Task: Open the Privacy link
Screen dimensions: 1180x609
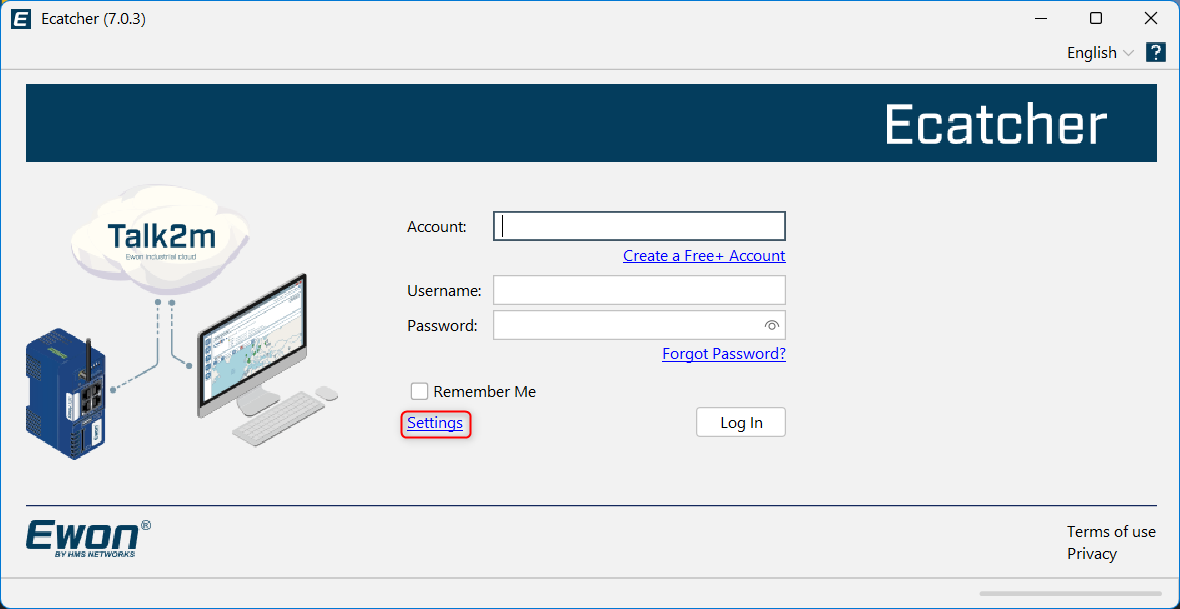Action: click(x=1091, y=554)
